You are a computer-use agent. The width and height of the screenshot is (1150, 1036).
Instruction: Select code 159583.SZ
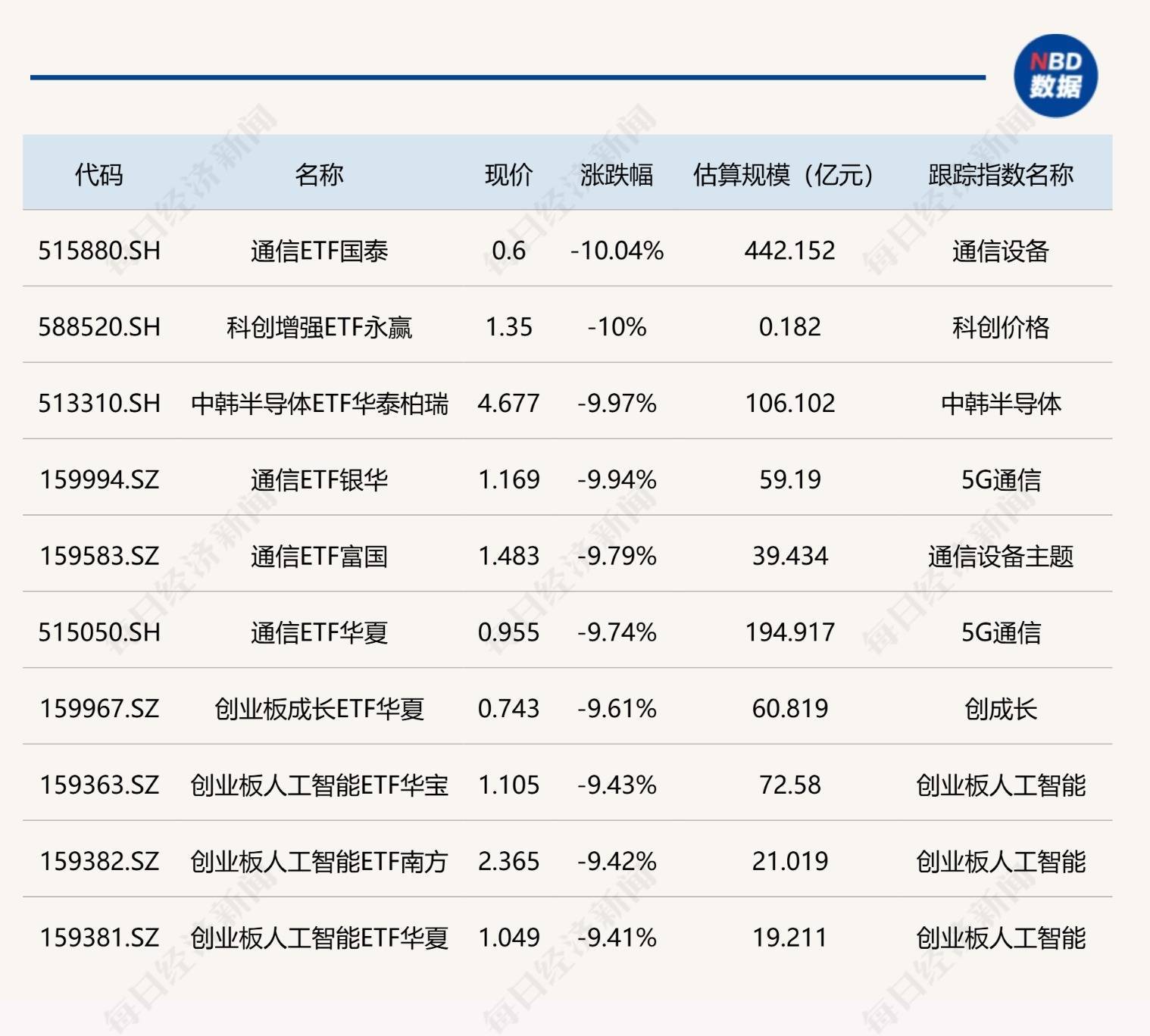point(99,557)
